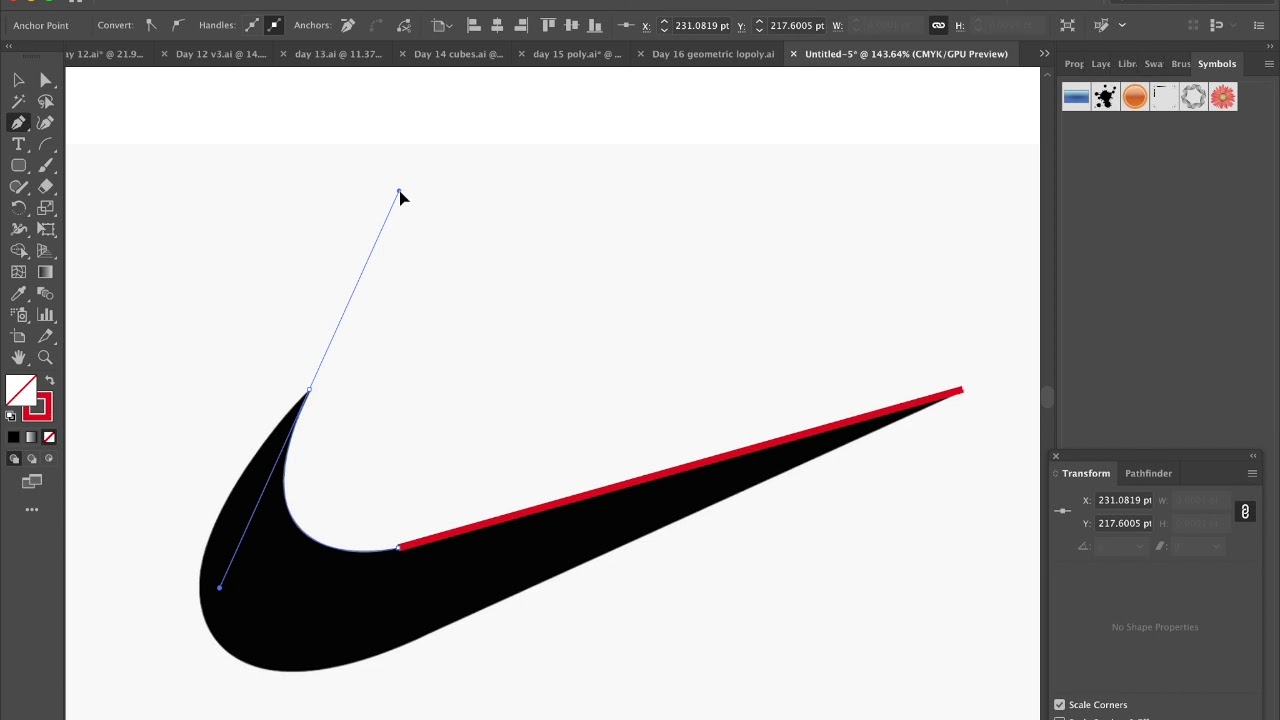Select the Hand tool
The image size is (1280, 720).
(x=19, y=357)
